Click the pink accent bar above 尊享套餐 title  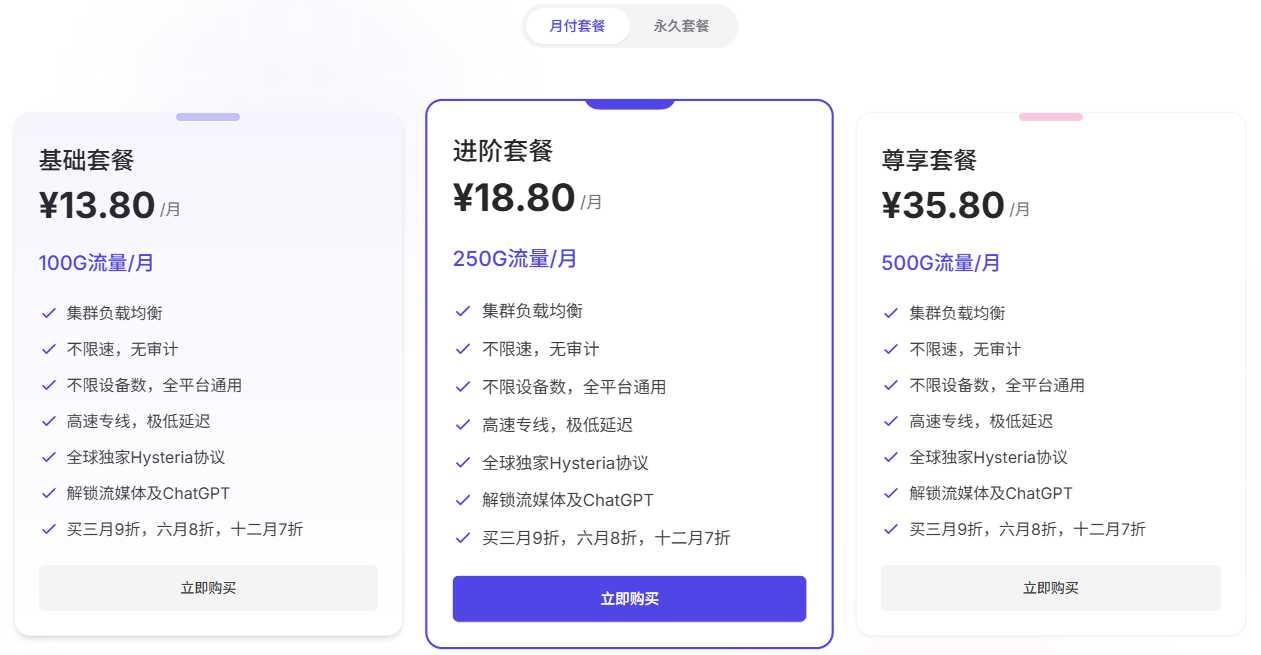(1051, 117)
